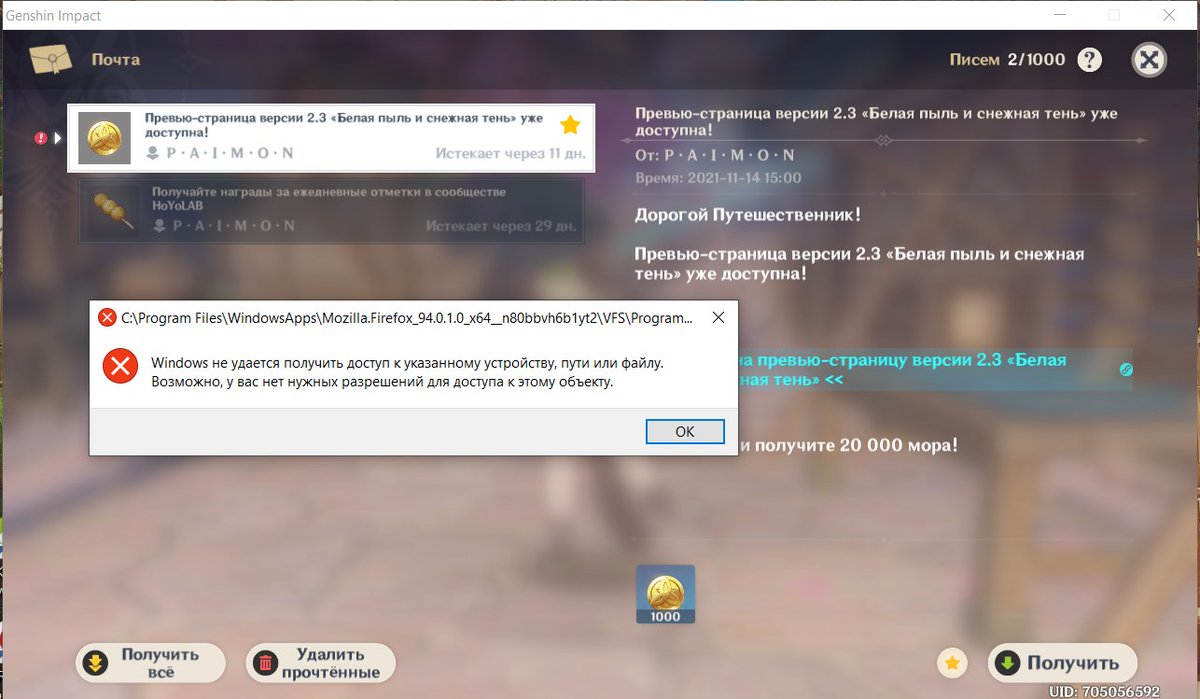Click Получить всё button
This screenshot has height=699, width=1200.
coord(151,663)
